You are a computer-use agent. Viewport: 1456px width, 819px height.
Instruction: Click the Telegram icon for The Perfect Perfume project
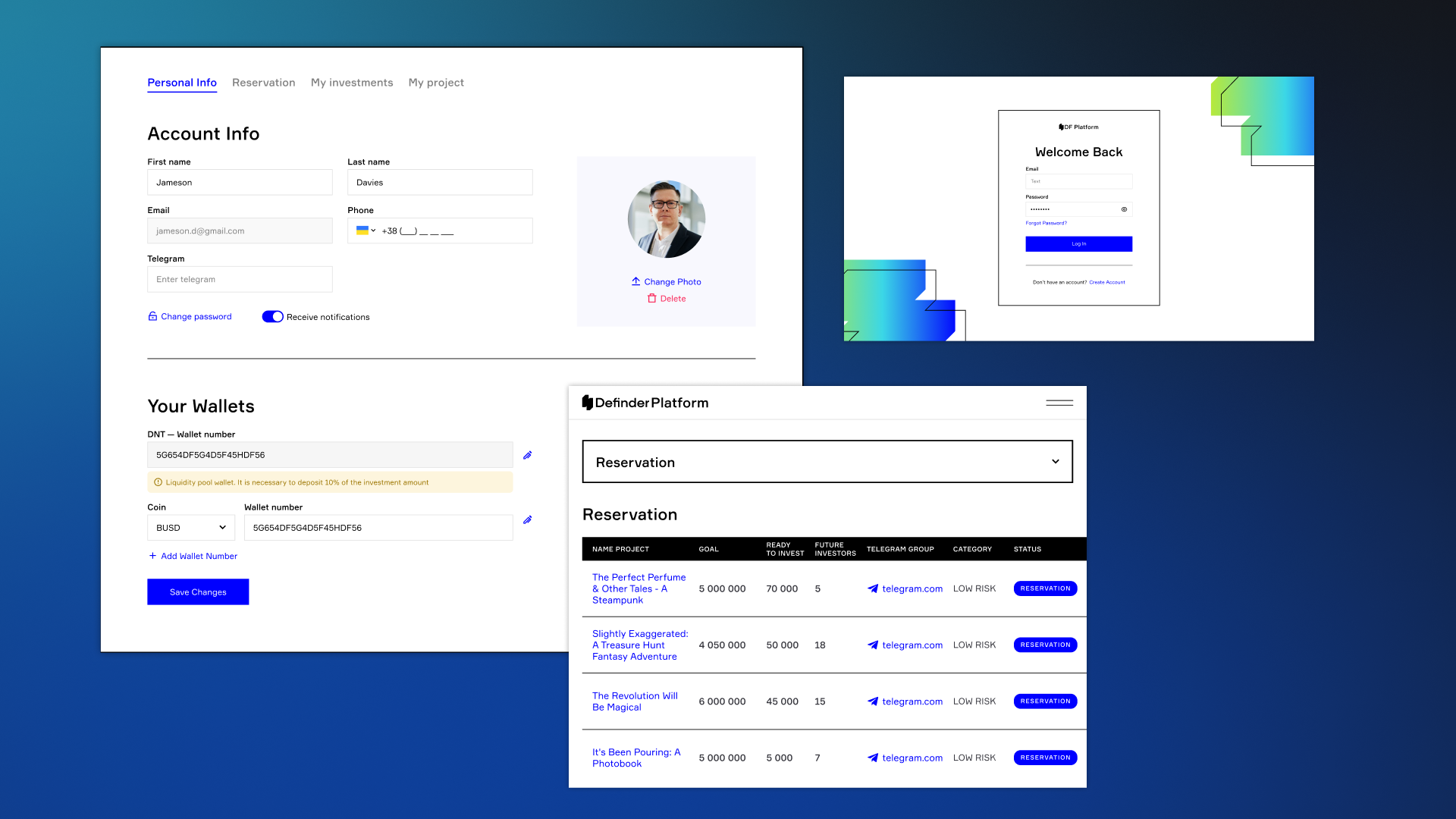pyautogui.click(x=872, y=588)
